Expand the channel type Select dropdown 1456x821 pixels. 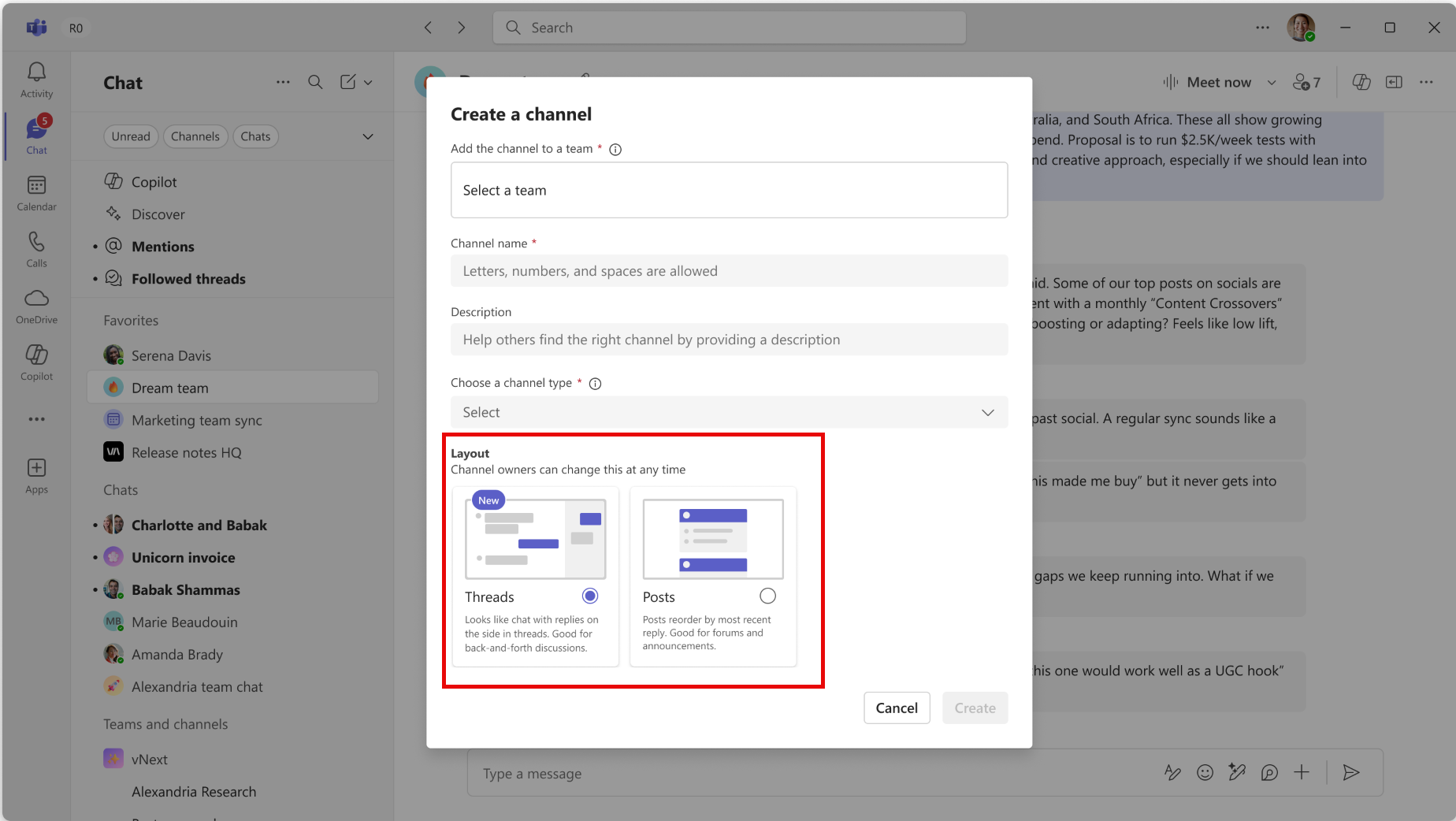click(729, 412)
